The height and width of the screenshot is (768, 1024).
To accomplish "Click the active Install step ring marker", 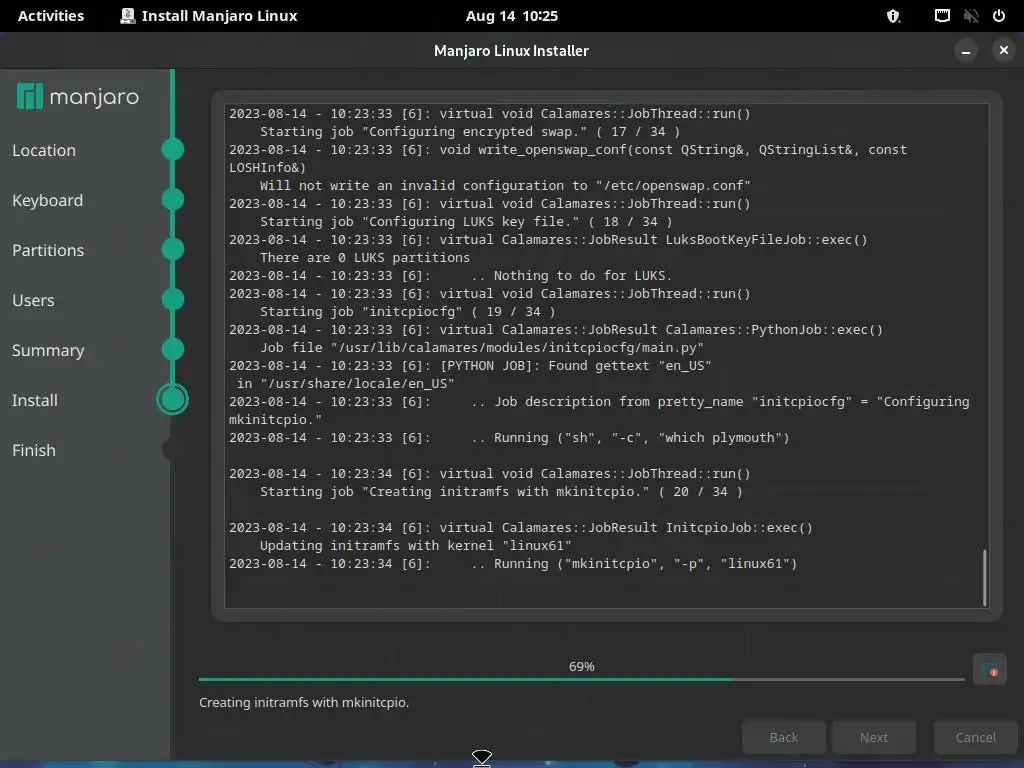I will [x=172, y=399].
